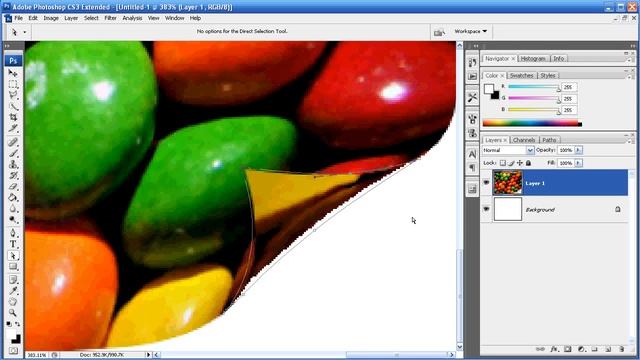Open the blend mode Normal dropdown
The height and width of the screenshot is (360, 640).
pyautogui.click(x=508, y=150)
